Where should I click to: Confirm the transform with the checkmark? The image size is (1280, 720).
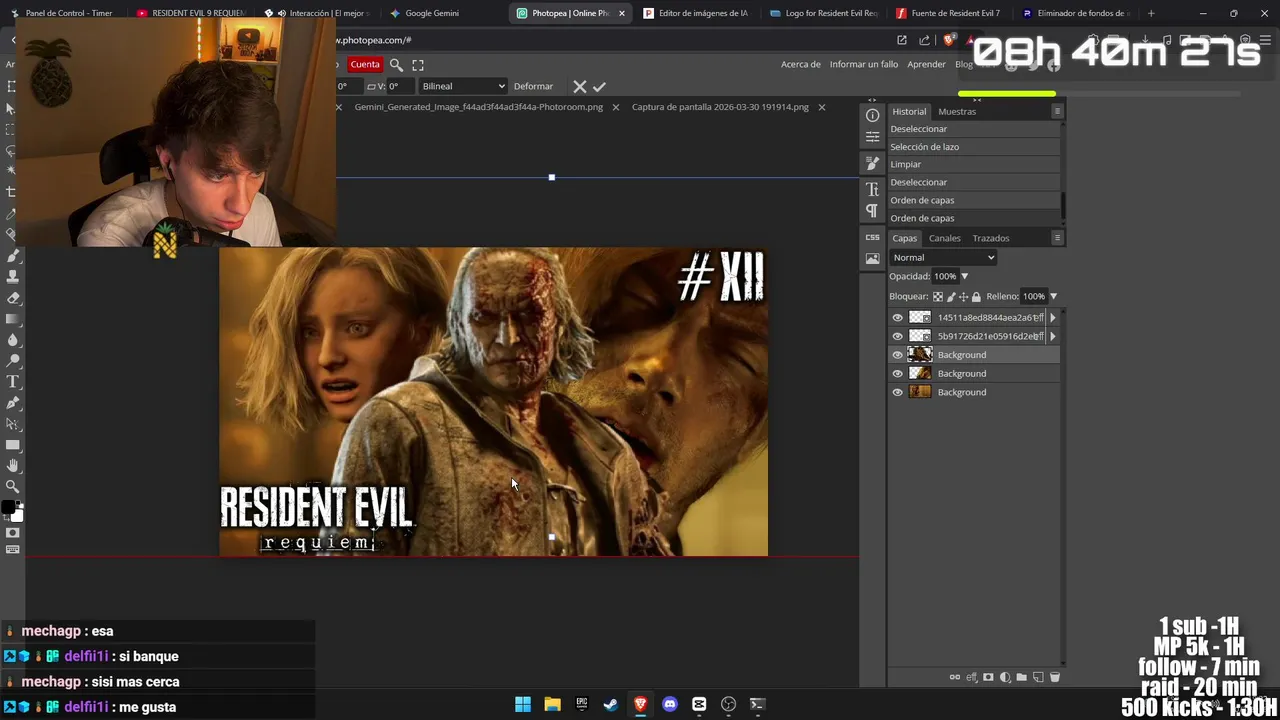coord(599,86)
